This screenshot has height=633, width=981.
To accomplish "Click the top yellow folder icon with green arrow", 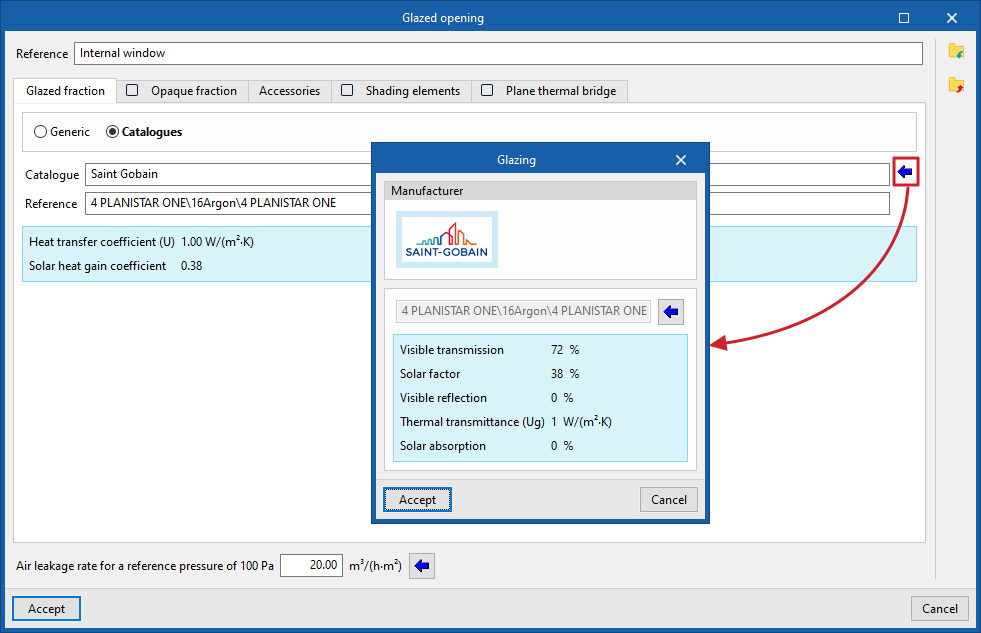I will (956, 51).
